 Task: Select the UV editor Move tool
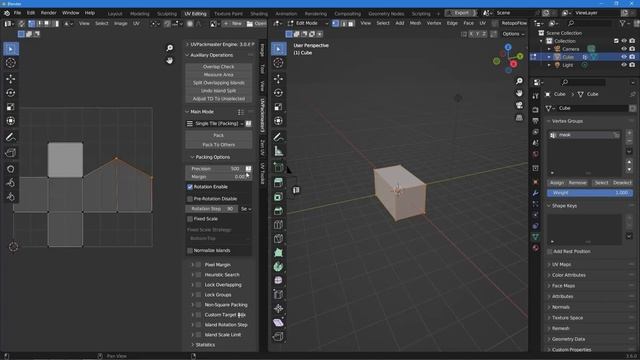[x=11, y=79]
